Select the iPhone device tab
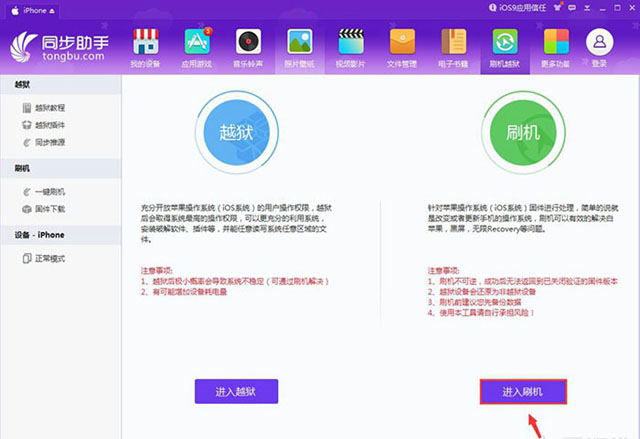Screen dimensions: 640x439 pyautogui.click(x=33, y=11)
